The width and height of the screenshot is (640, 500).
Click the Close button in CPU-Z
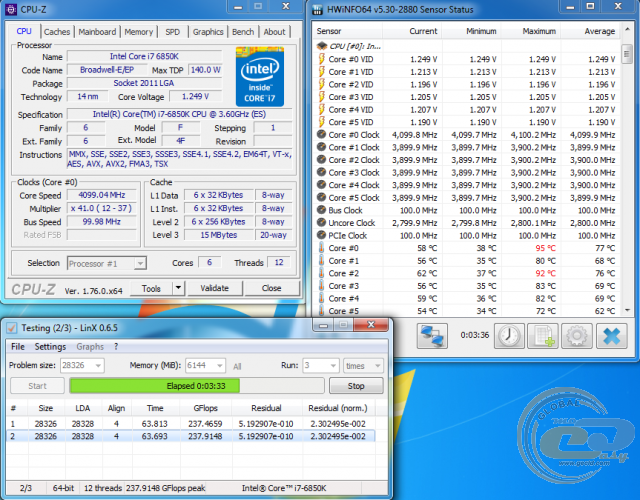click(271, 288)
